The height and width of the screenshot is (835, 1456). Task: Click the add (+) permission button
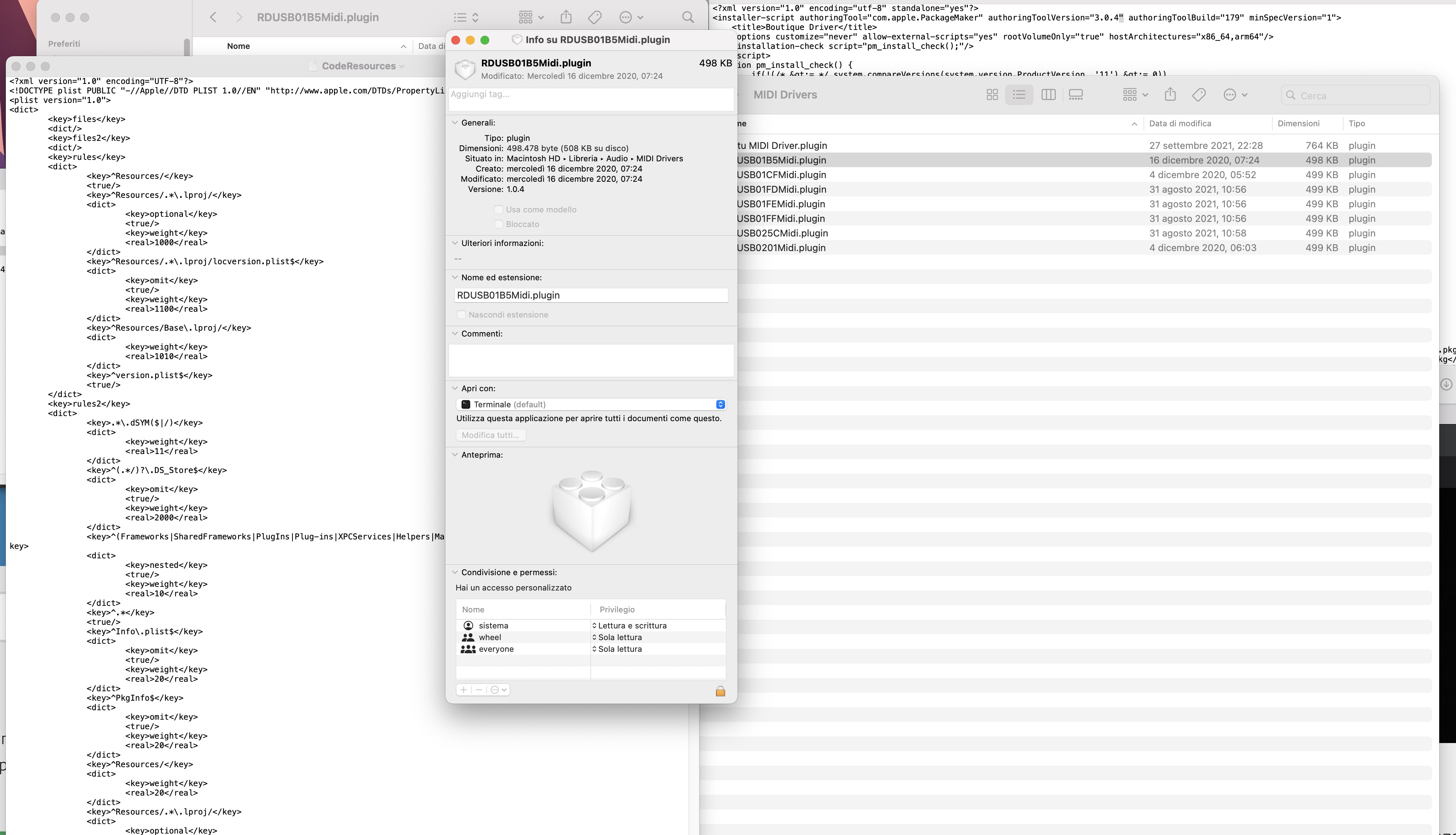[x=464, y=690]
